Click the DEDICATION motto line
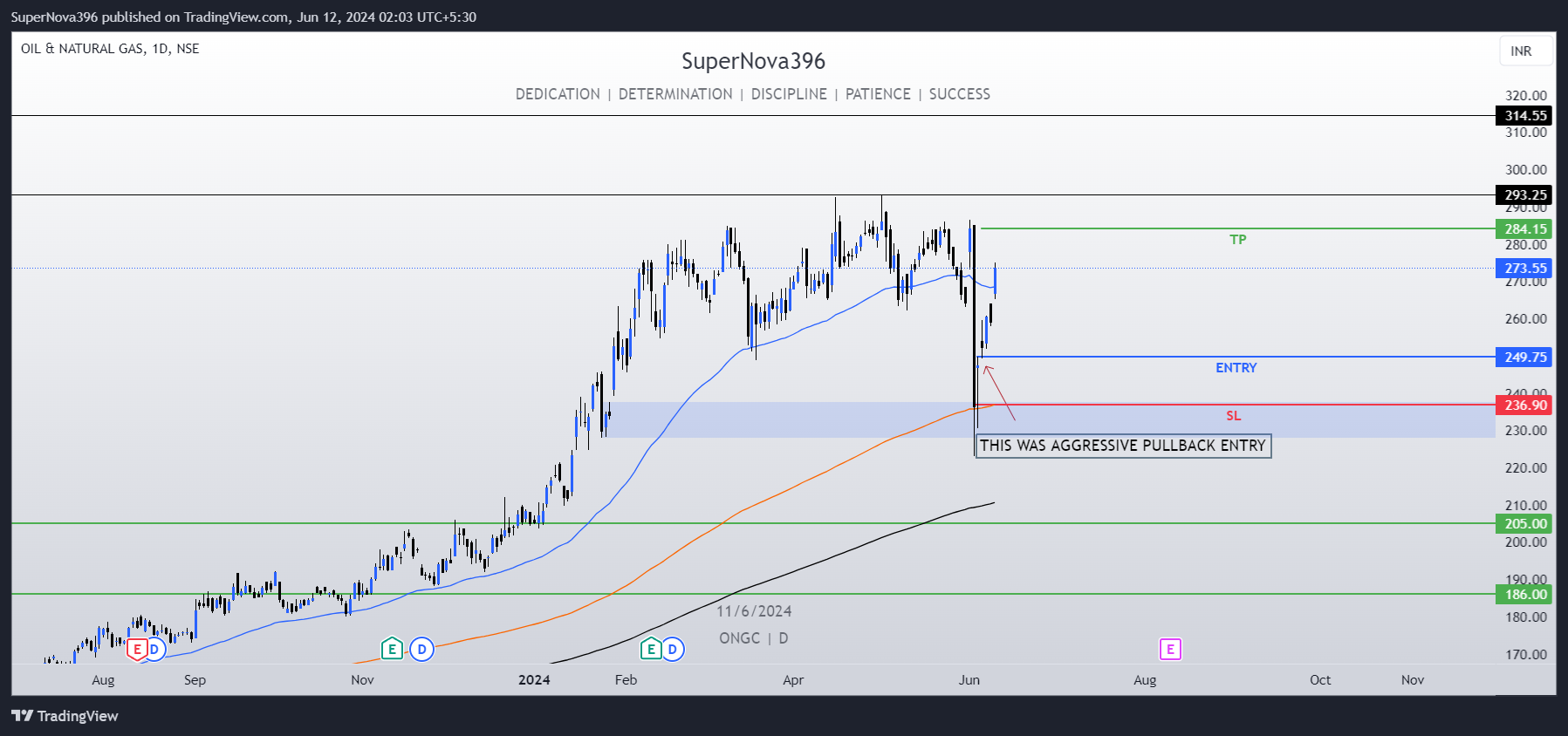Screen dimensions: 1568x736 pos(753,94)
